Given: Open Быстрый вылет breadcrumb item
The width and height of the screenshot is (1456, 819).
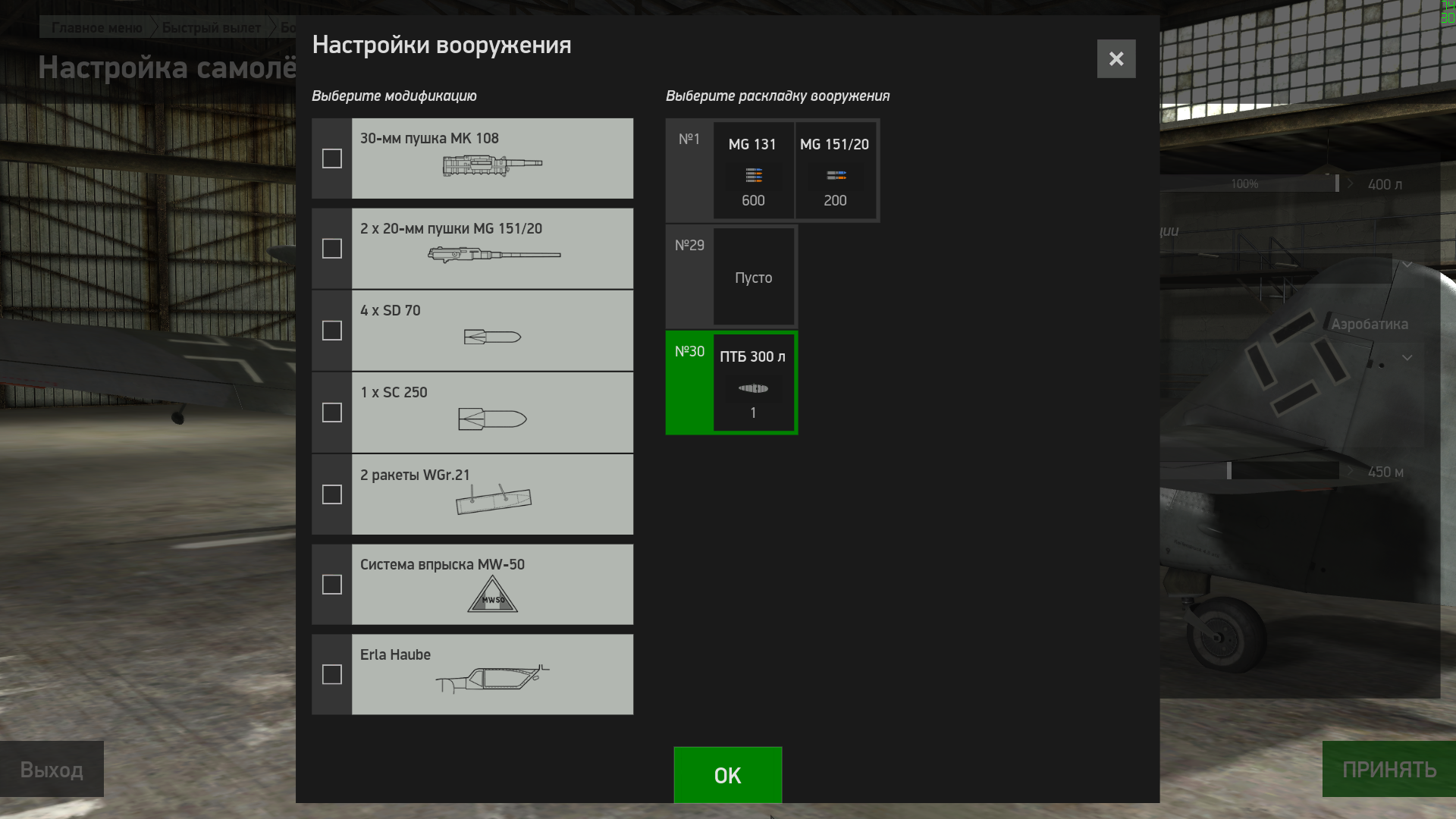Looking at the screenshot, I should (211, 28).
